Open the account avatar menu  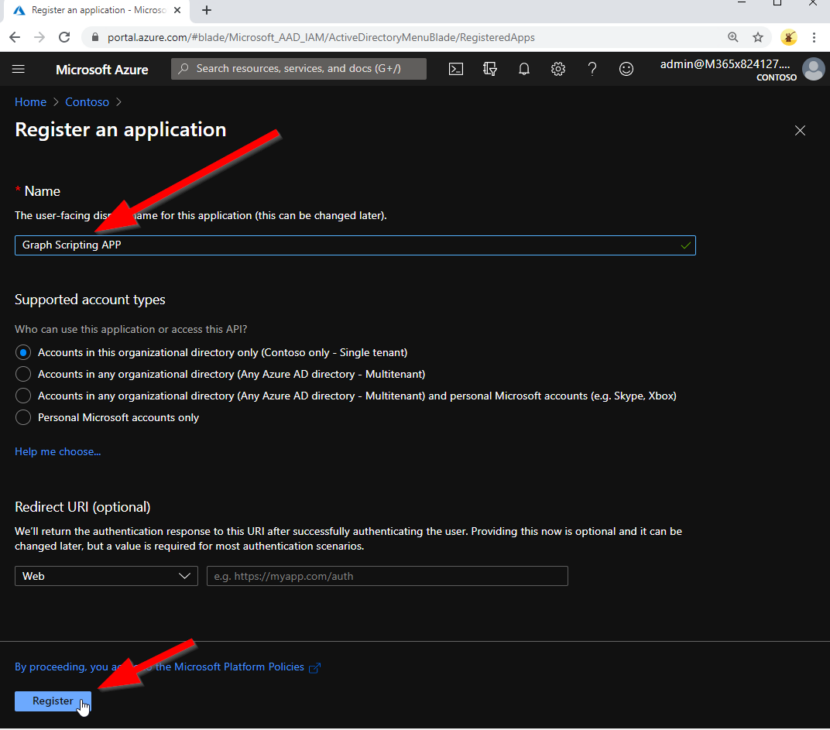pyautogui.click(x=813, y=69)
